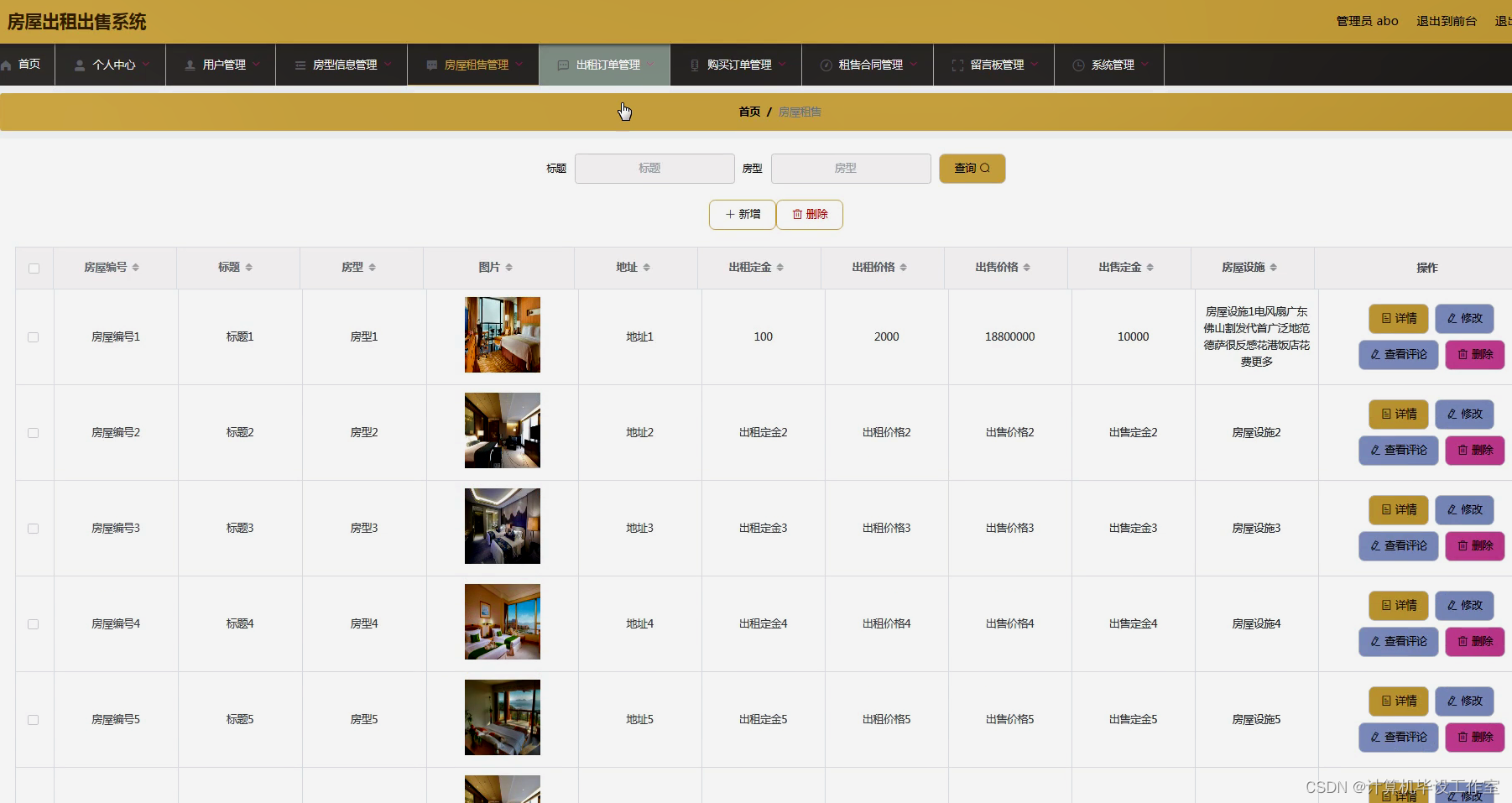1512x803 pixels.
Task: Check the row checkbox for 房屋编号2
Action: pyautogui.click(x=34, y=433)
